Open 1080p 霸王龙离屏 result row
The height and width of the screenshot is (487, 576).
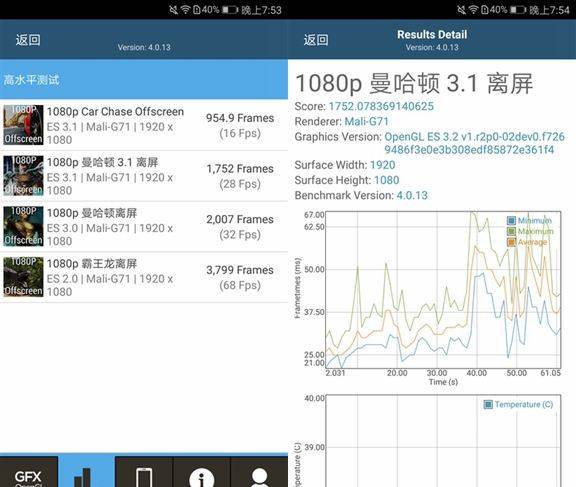[x=144, y=277]
